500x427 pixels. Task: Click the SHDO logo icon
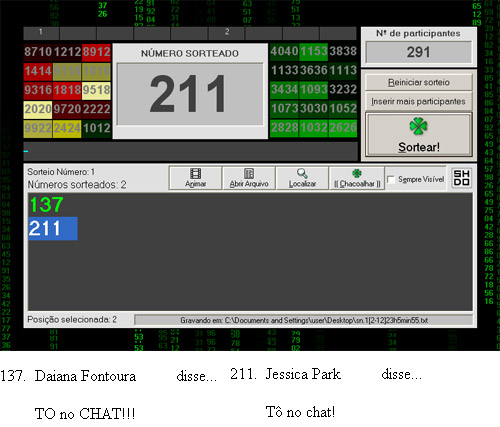point(461,178)
